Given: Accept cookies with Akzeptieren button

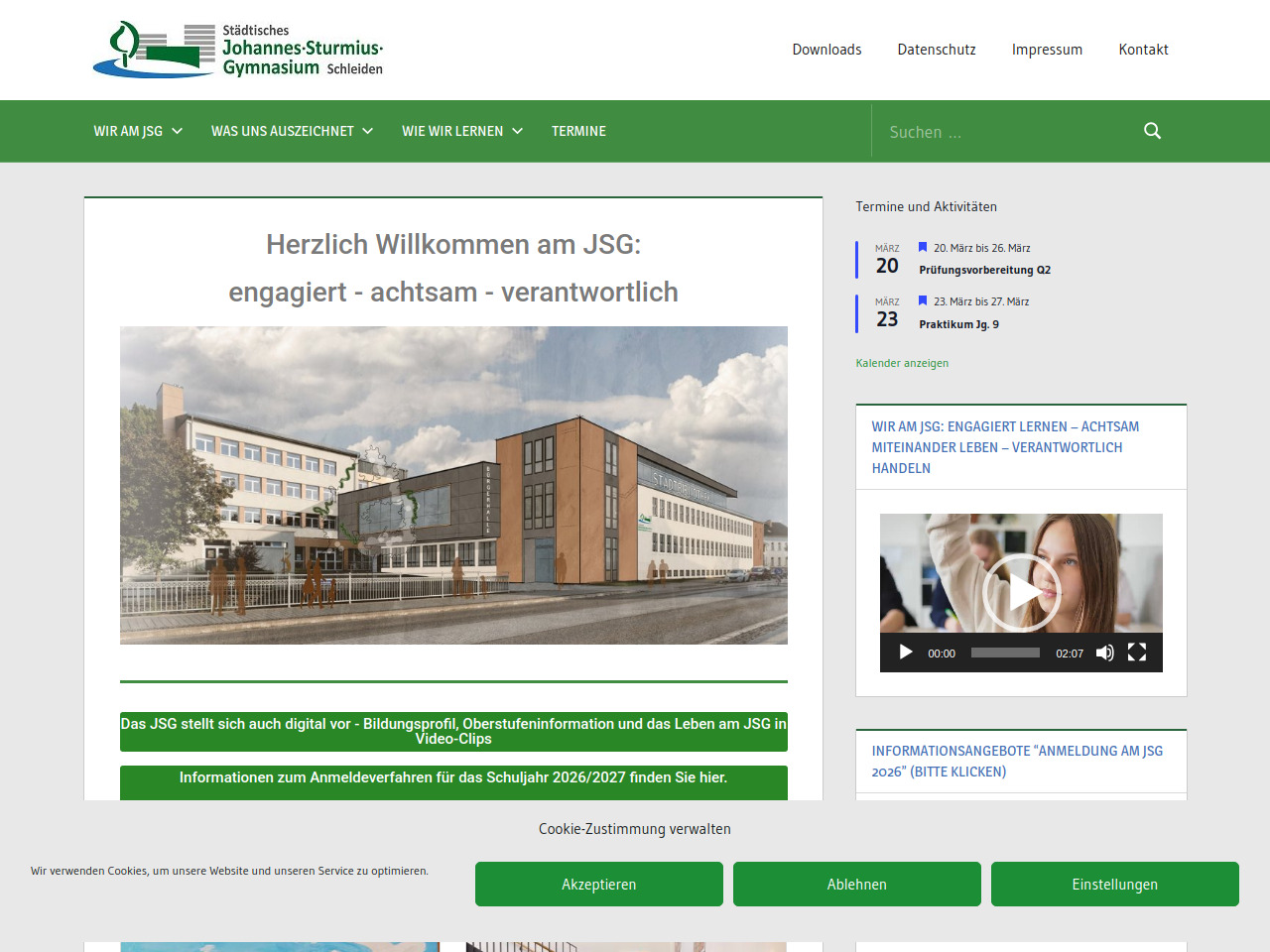Looking at the screenshot, I should click(598, 884).
